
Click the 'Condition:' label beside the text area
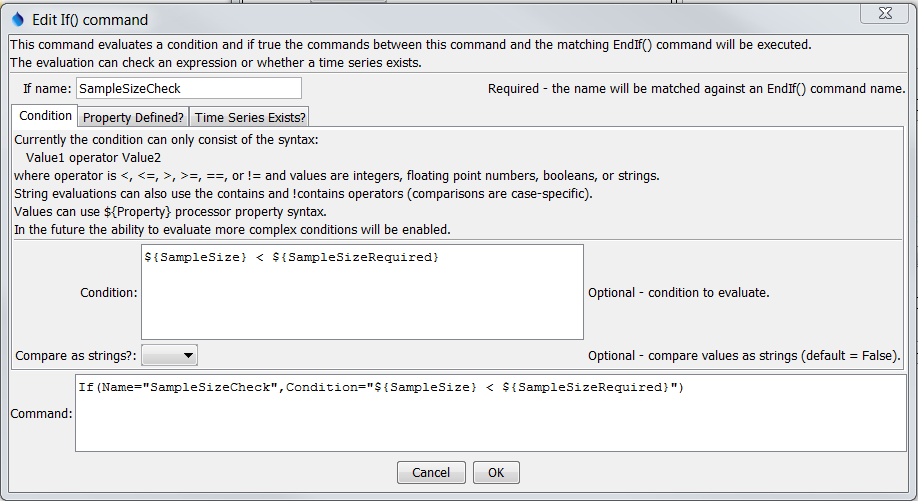109,293
